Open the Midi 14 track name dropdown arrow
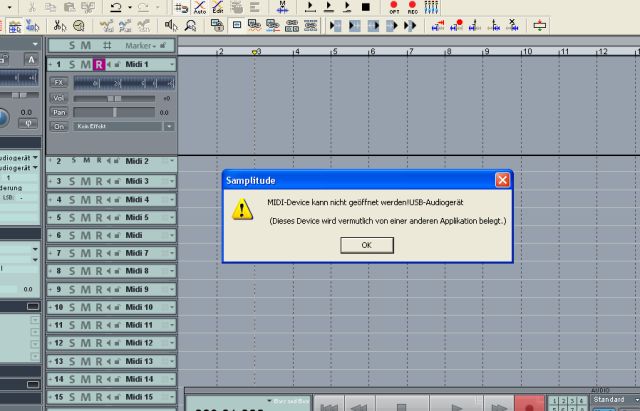The height and width of the screenshot is (411, 640). tap(172, 379)
